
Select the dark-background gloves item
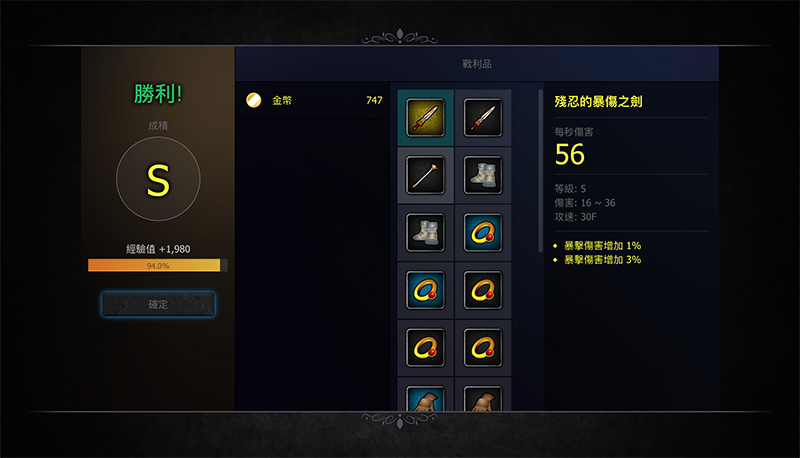(483, 398)
